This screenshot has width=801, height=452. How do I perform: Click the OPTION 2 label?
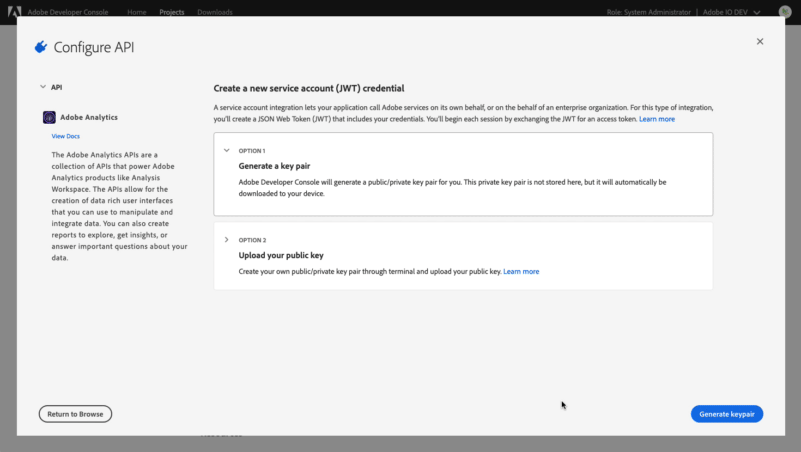coord(252,240)
